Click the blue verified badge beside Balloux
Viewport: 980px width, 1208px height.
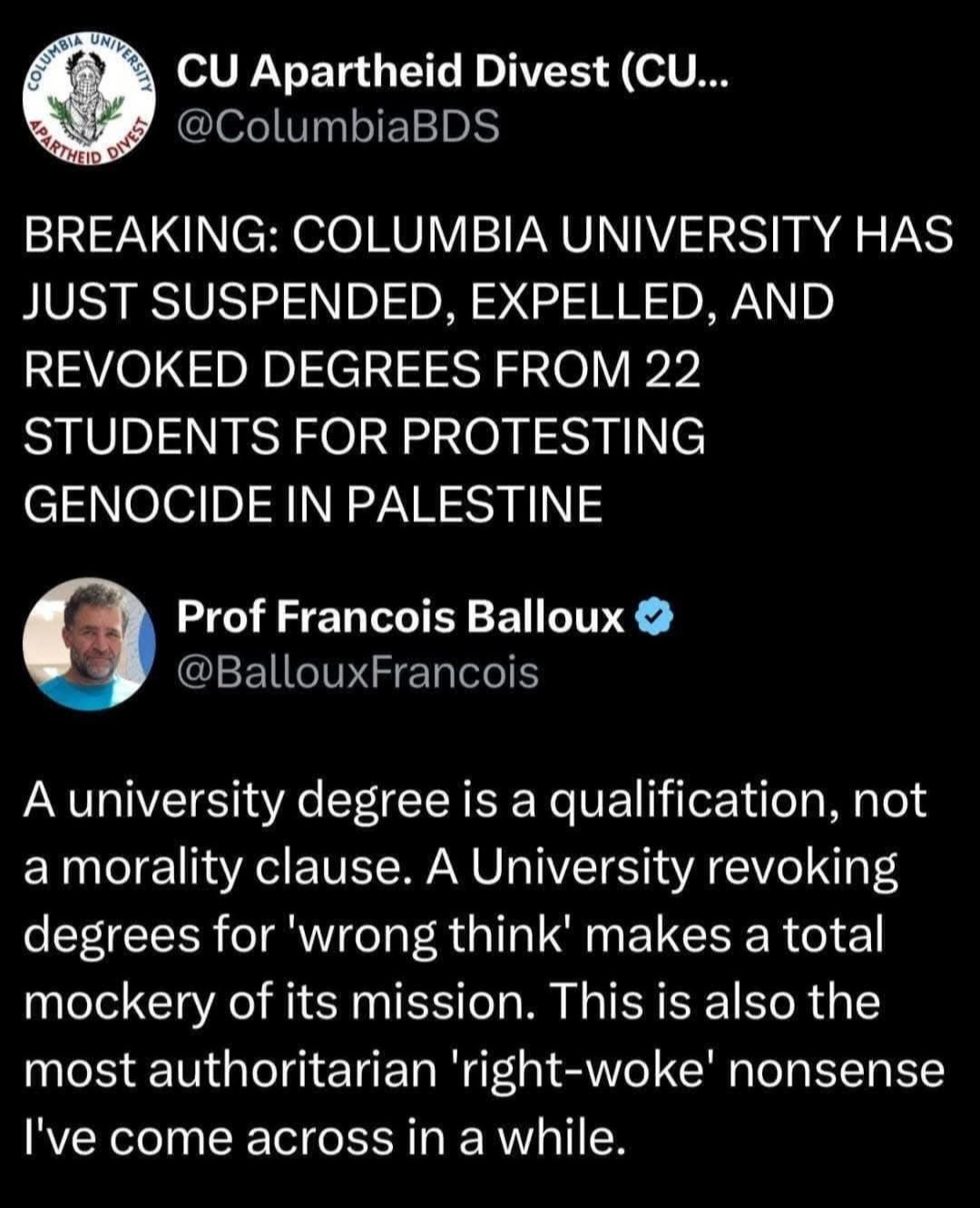pos(656,618)
